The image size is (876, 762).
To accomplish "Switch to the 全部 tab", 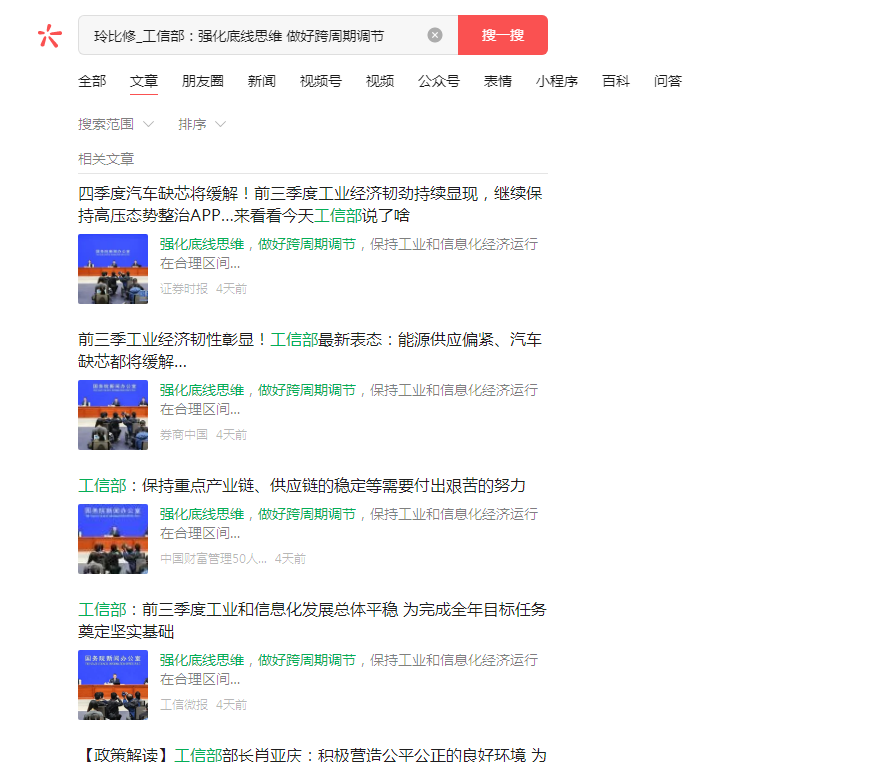I will click(x=92, y=81).
